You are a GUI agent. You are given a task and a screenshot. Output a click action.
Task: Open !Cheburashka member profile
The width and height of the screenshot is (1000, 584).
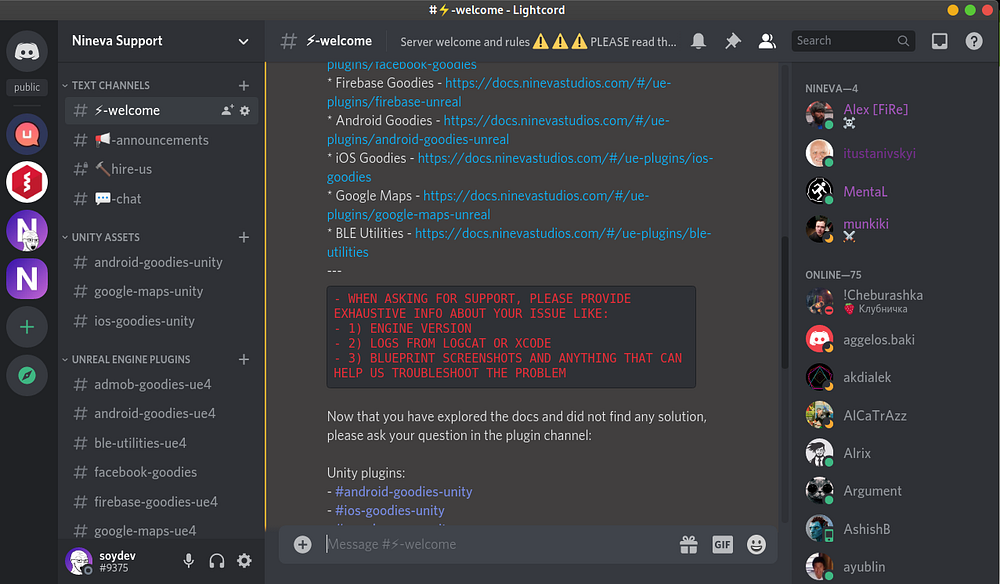[893, 302]
